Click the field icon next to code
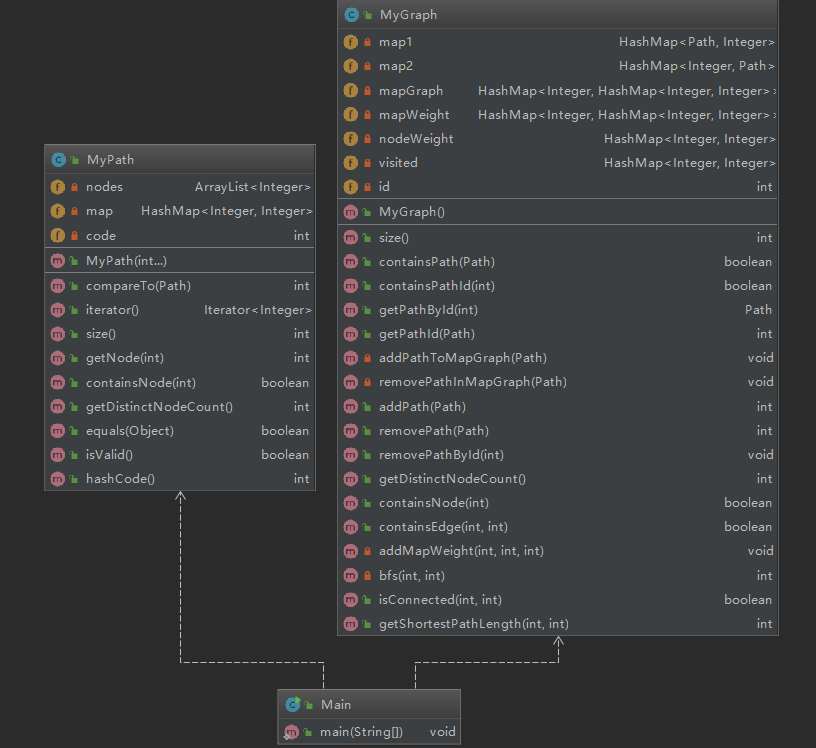The width and height of the screenshot is (816, 748). pos(58,236)
